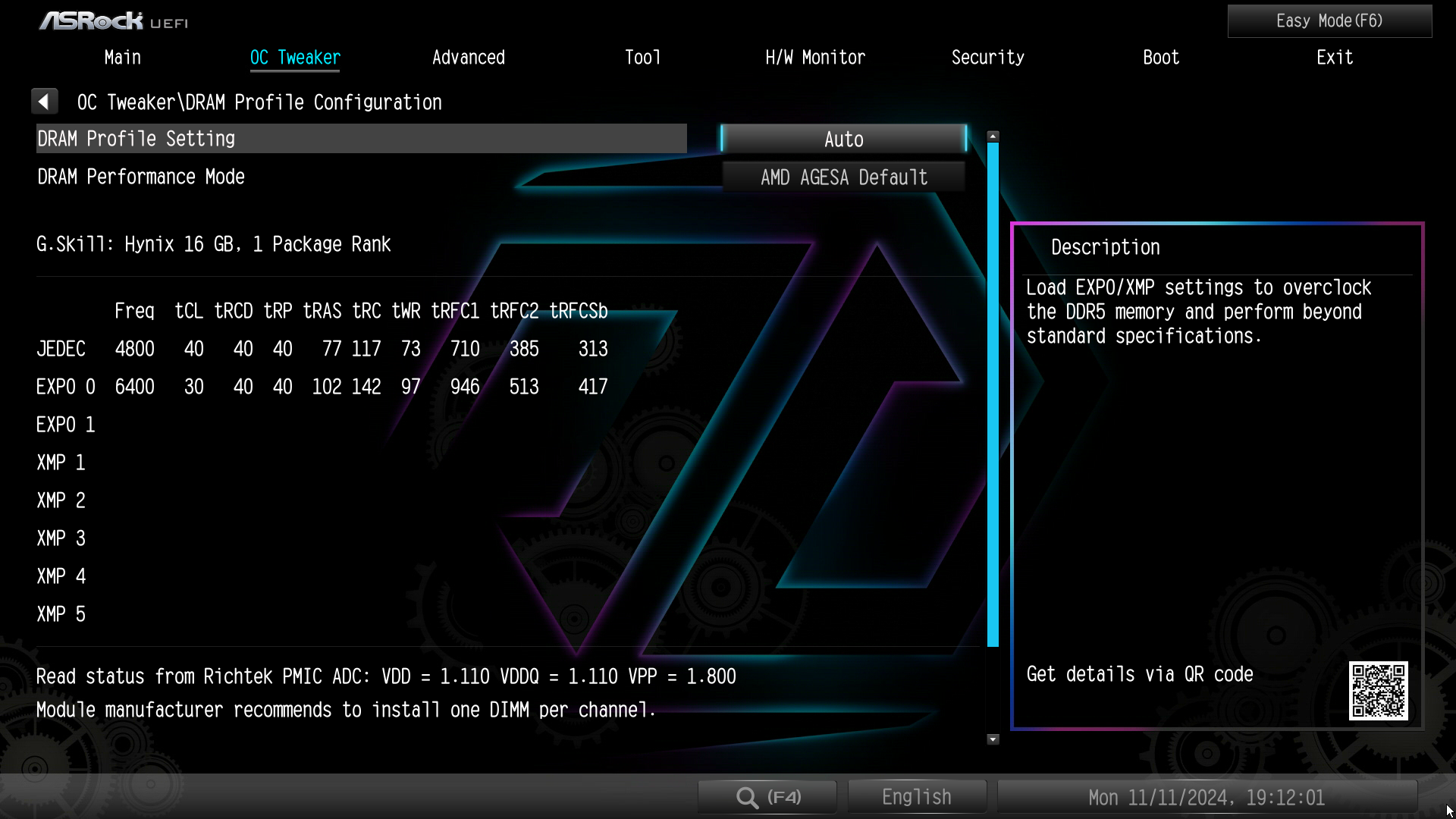Open the Main tab
The height and width of the screenshot is (819, 1456).
(123, 58)
